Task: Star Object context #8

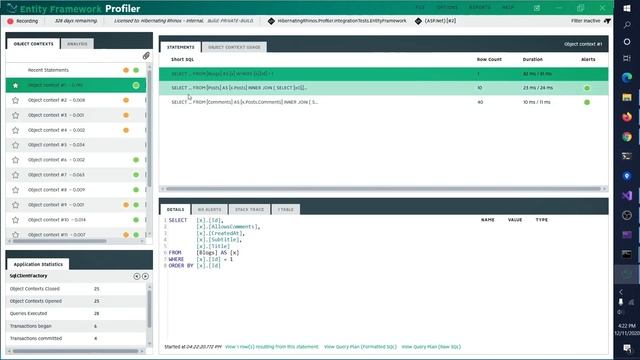Action: (x=16, y=190)
